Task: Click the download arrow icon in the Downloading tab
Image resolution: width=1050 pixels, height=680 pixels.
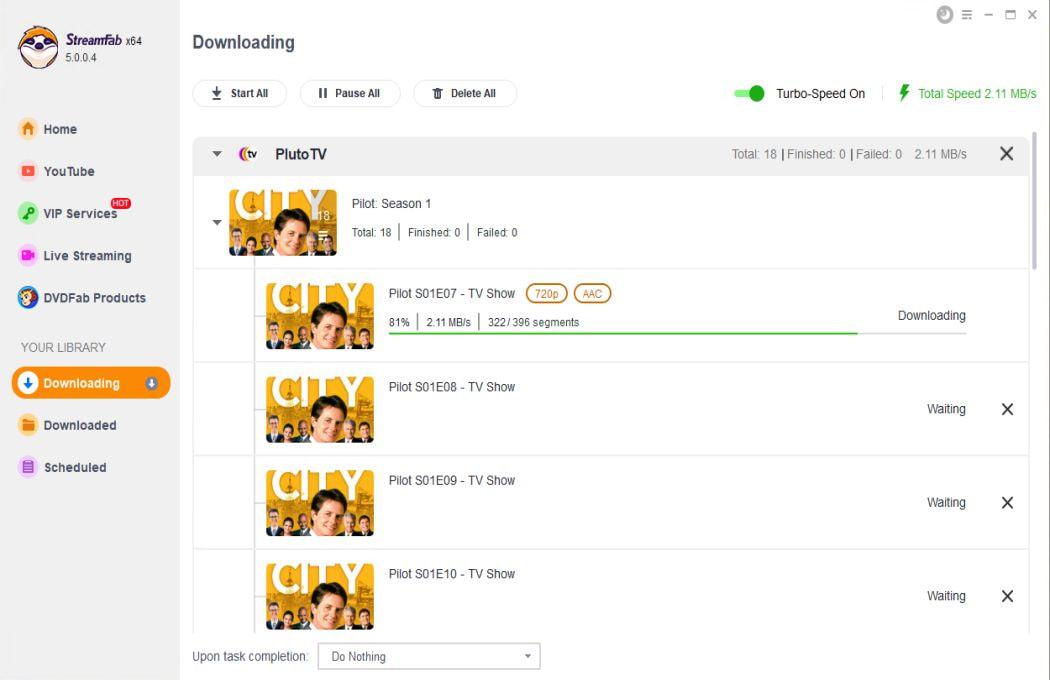Action: coord(28,383)
